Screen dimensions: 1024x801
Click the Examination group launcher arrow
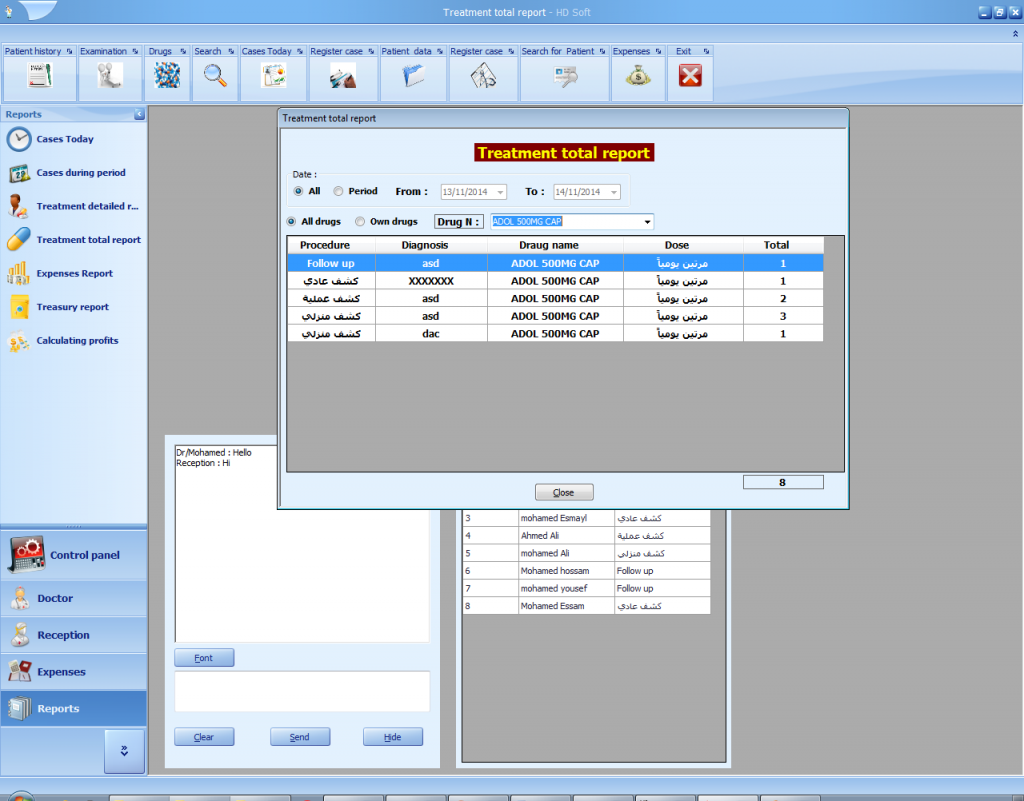[135, 51]
